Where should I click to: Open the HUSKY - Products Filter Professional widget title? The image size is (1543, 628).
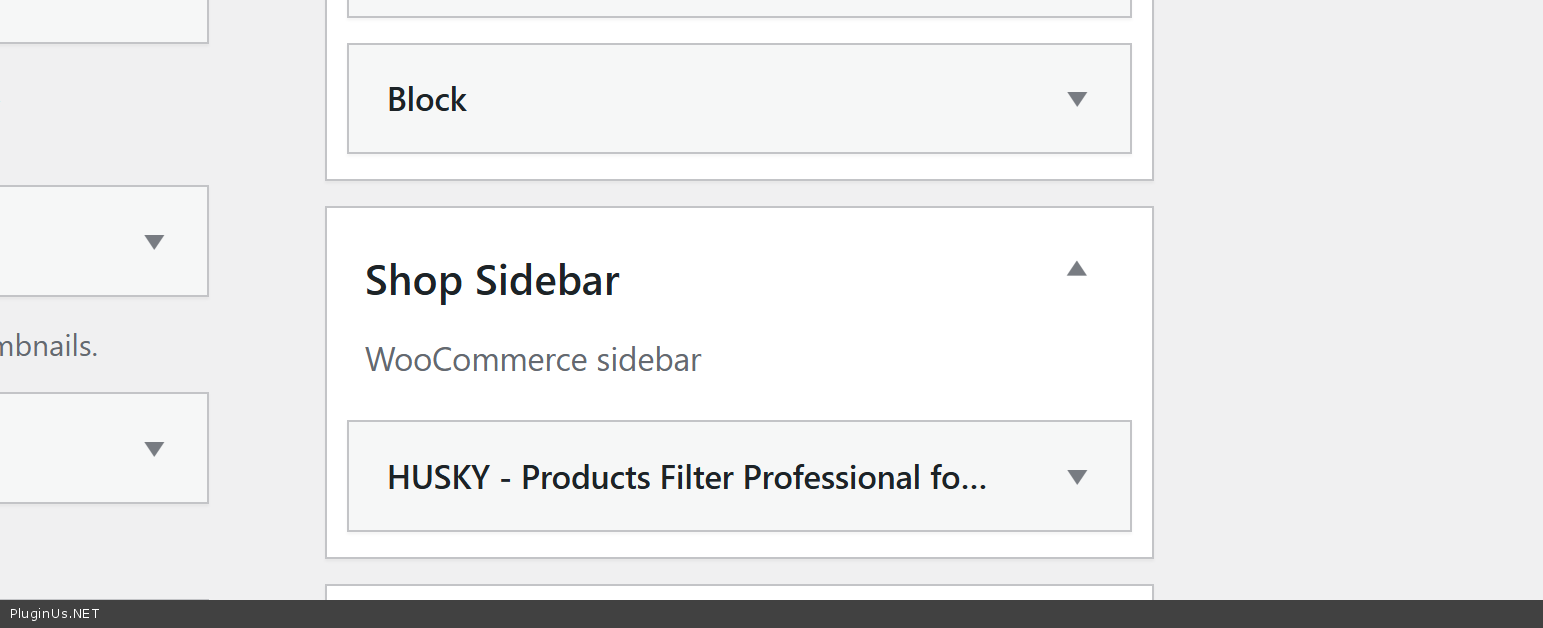pyautogui.click(x=687, y=478)
